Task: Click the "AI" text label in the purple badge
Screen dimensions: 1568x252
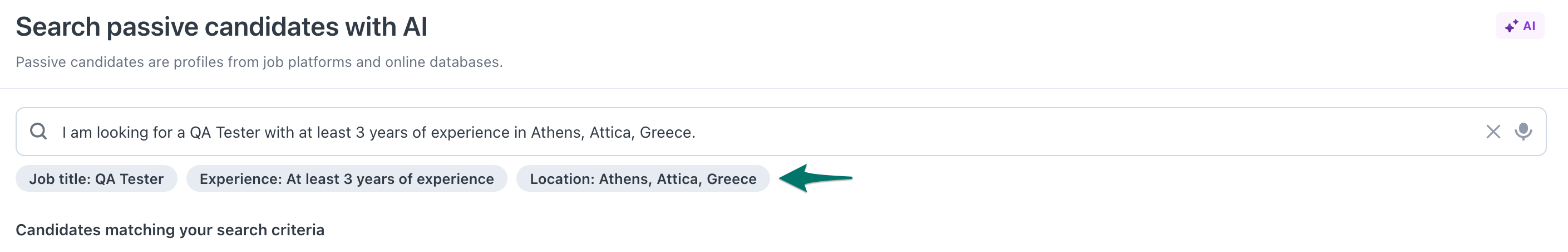Action: click(1529, 26)
